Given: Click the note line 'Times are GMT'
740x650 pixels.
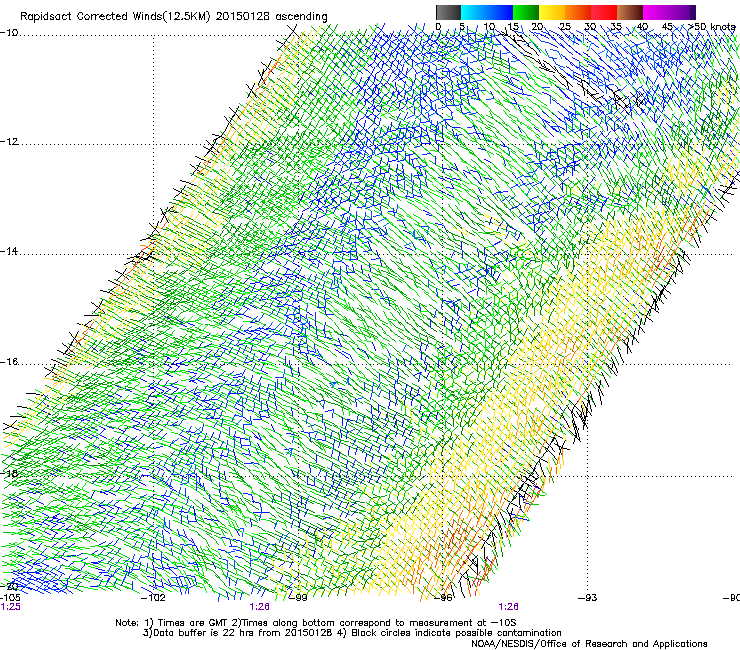Looking at the screenshot, I should point(316,623).
